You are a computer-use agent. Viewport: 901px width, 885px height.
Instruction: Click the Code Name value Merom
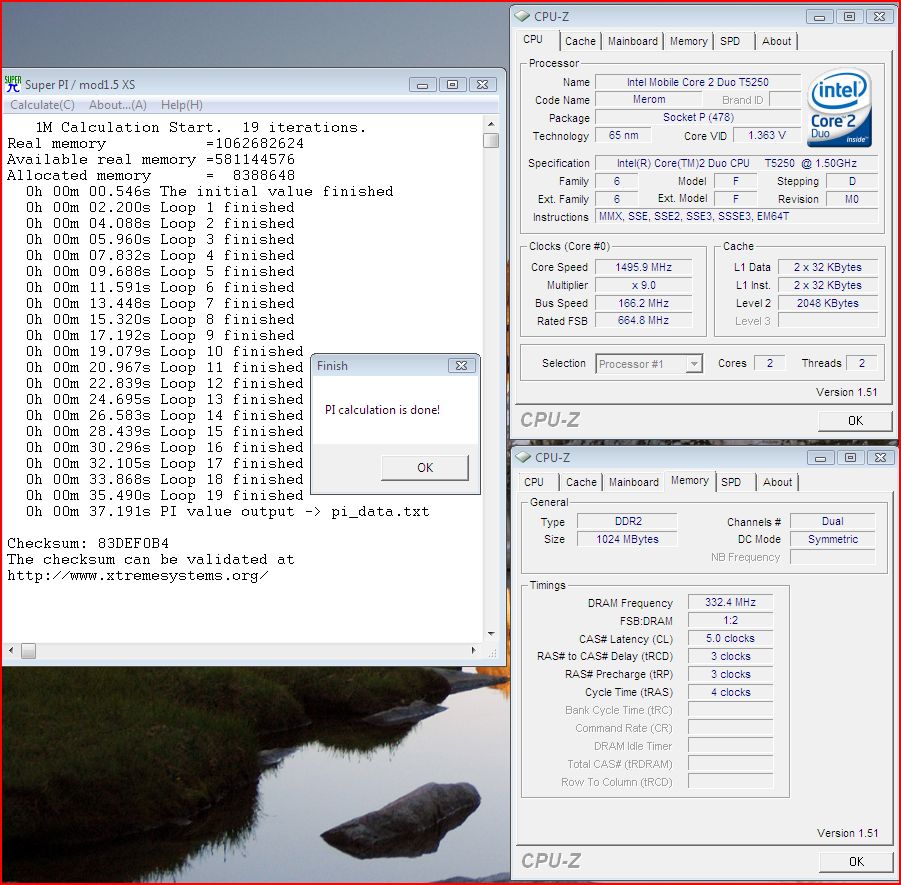pyautogui.click(x=649, y=99)
